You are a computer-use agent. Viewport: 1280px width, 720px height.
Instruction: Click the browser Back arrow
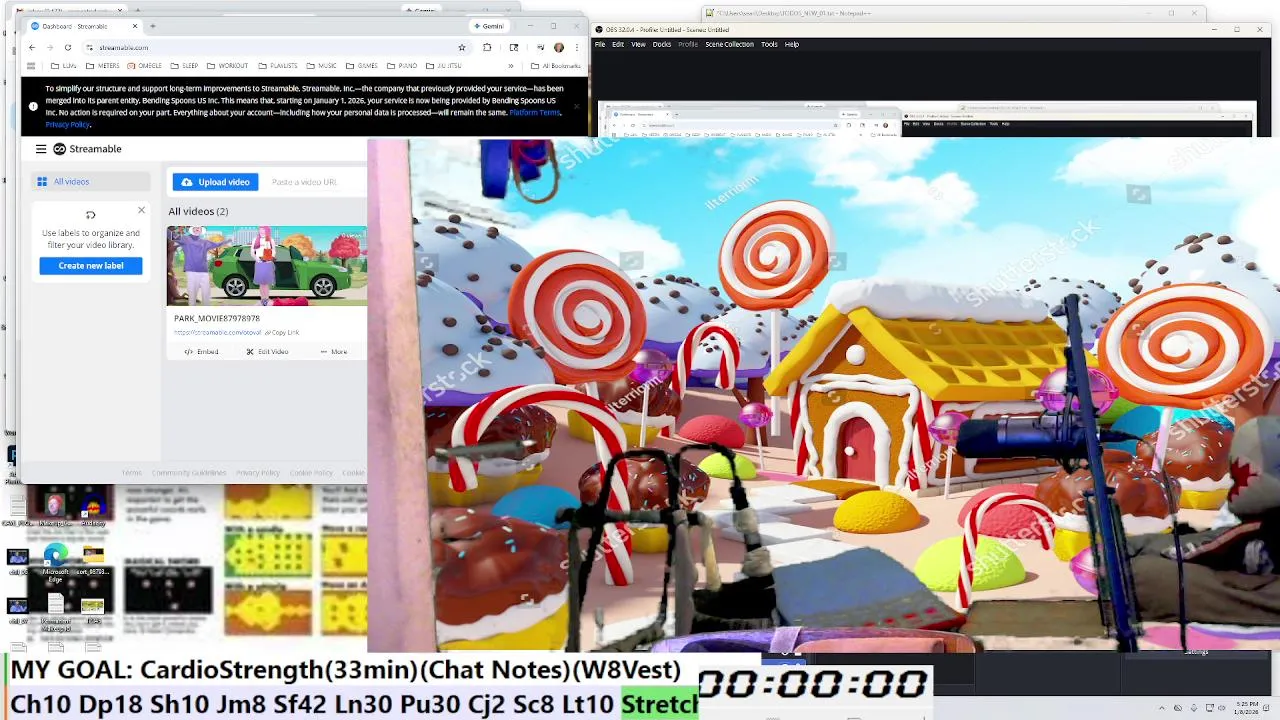point(32,48)
